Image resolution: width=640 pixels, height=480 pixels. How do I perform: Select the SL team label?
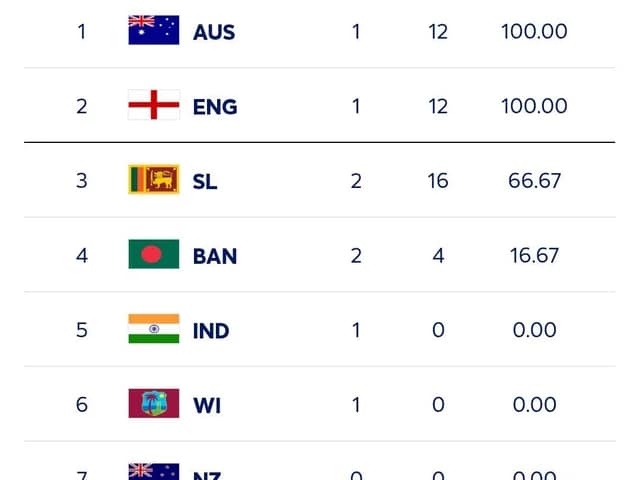coord(205,181)
